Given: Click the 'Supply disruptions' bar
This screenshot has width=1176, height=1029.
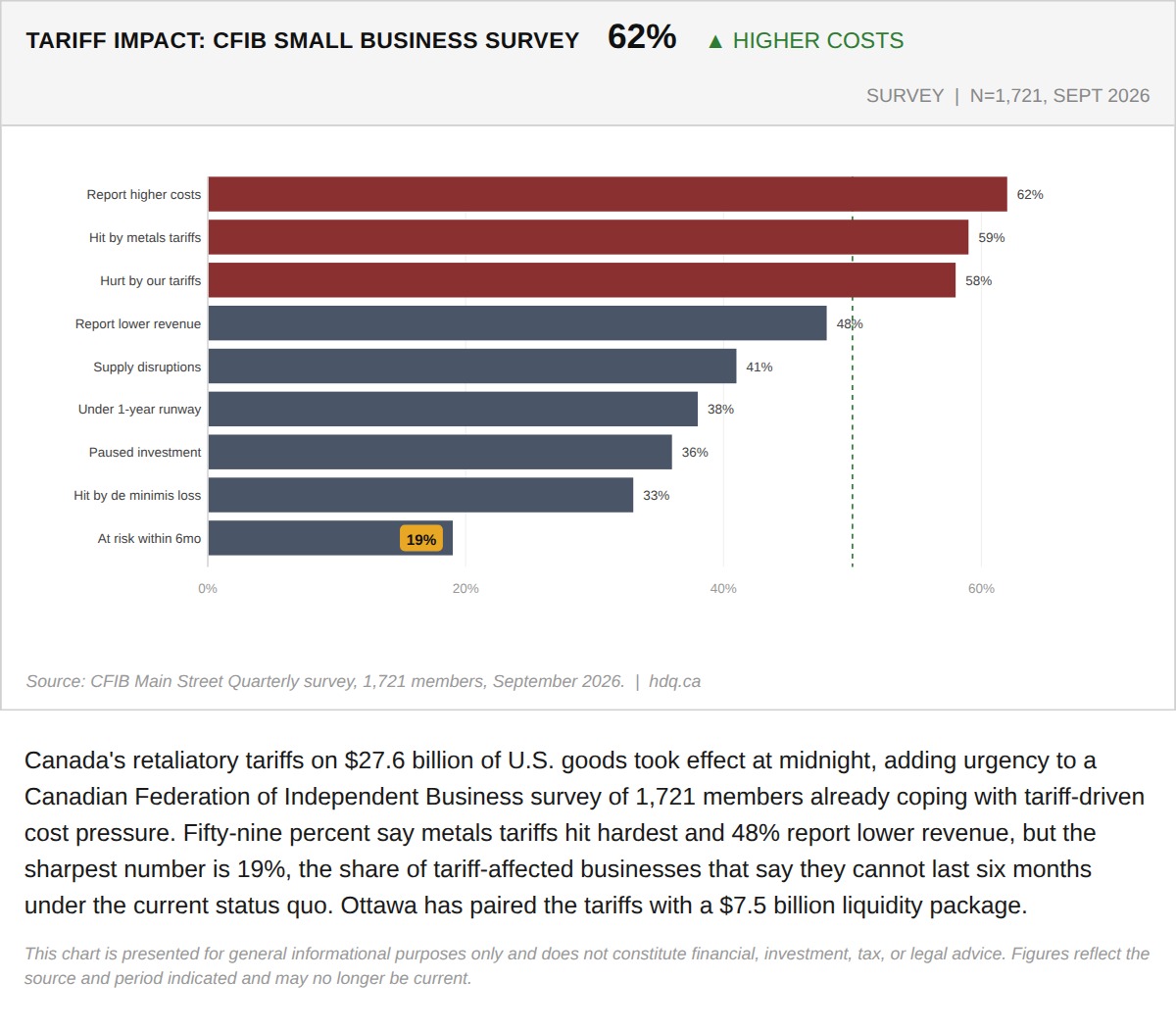Looking at the screenshot, I should (x=472, y=367).
